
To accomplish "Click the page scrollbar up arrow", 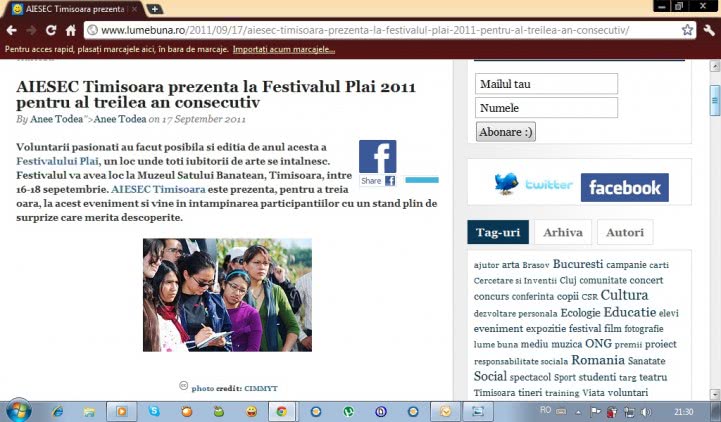I will coord(715,66).
